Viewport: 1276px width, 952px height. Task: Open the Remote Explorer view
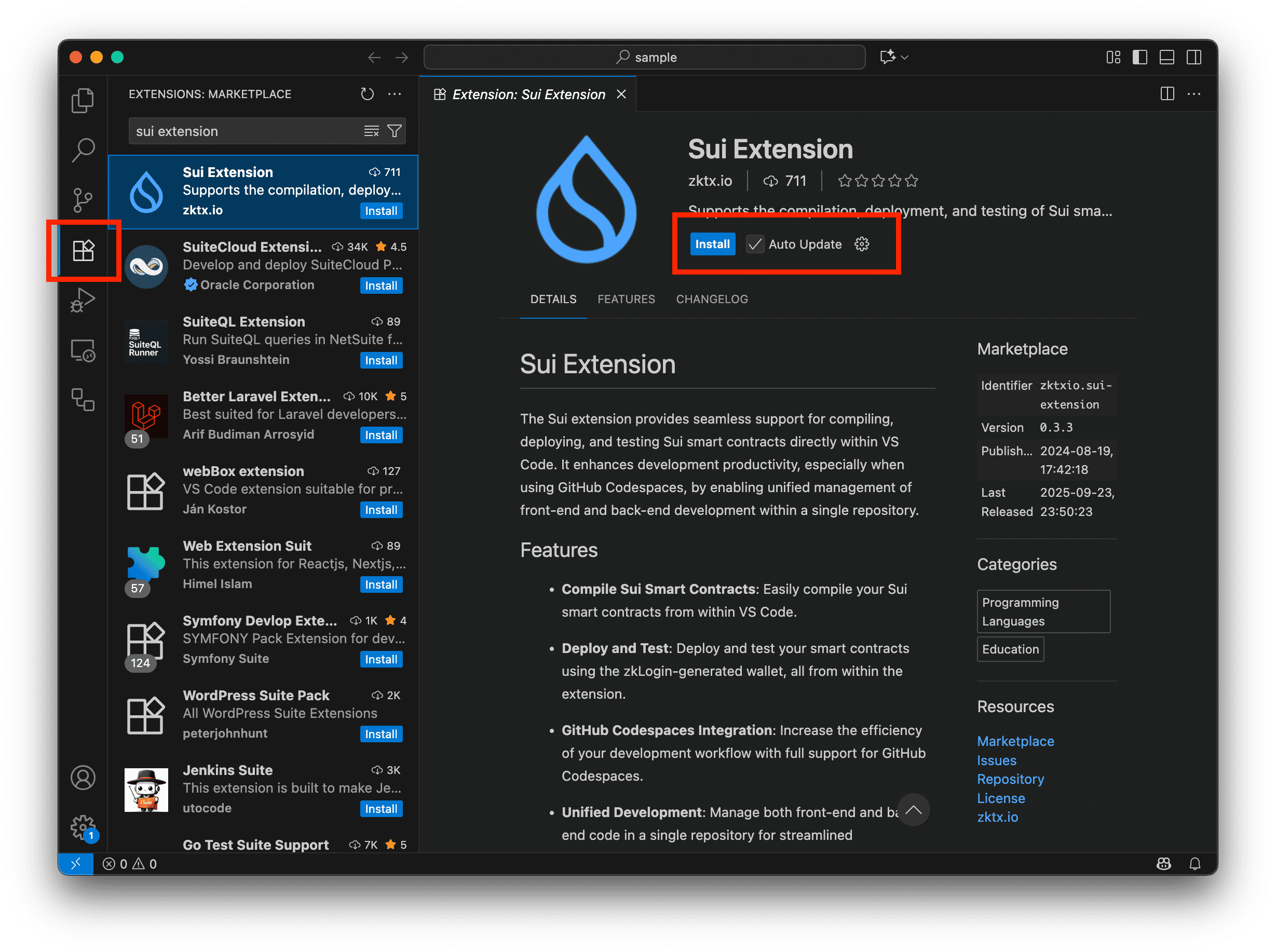(83, 350)
